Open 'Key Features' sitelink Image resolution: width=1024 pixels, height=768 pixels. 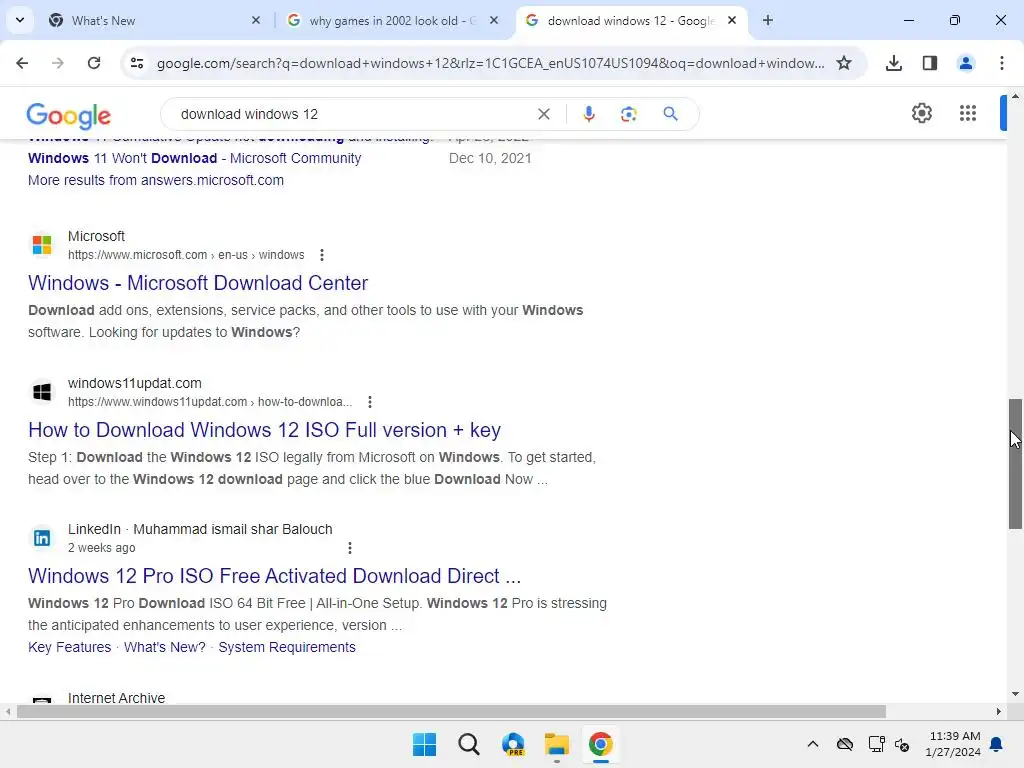coord(69,647)
